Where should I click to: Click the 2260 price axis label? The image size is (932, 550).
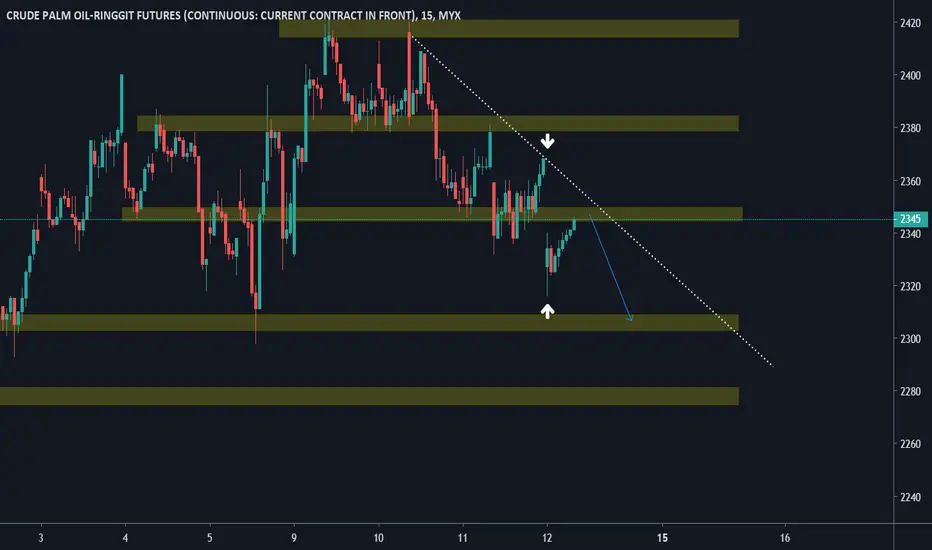[x=910, y=444]
